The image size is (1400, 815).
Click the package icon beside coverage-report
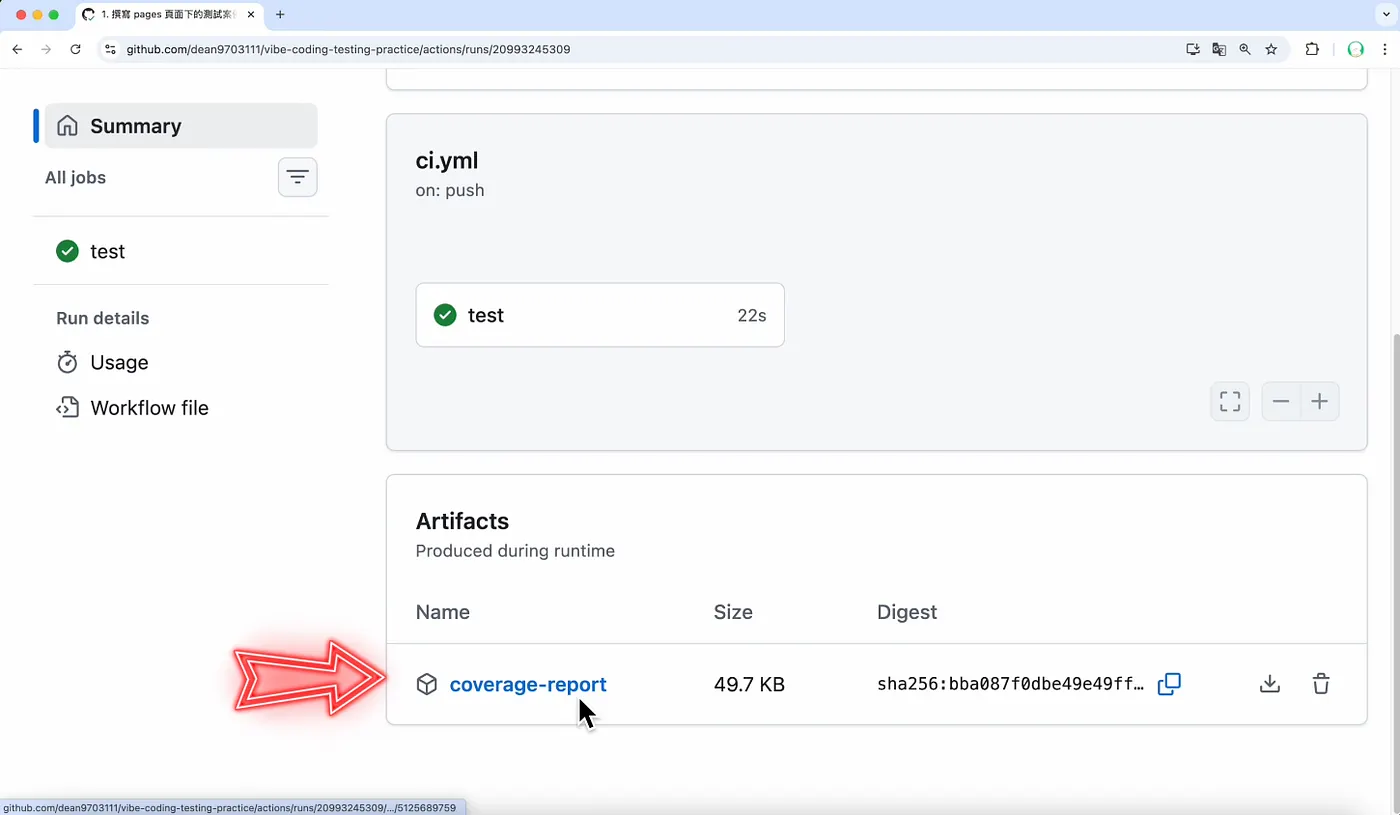[x=427, y=684]
